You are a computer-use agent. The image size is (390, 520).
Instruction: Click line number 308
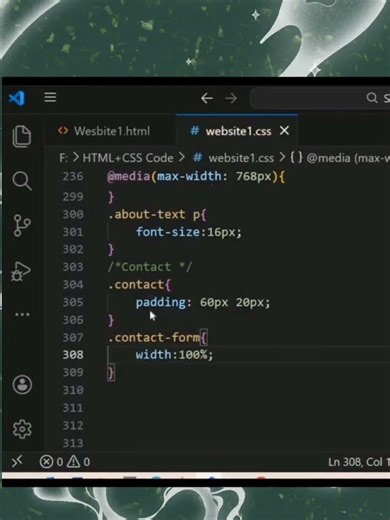[x=73, y=355]
